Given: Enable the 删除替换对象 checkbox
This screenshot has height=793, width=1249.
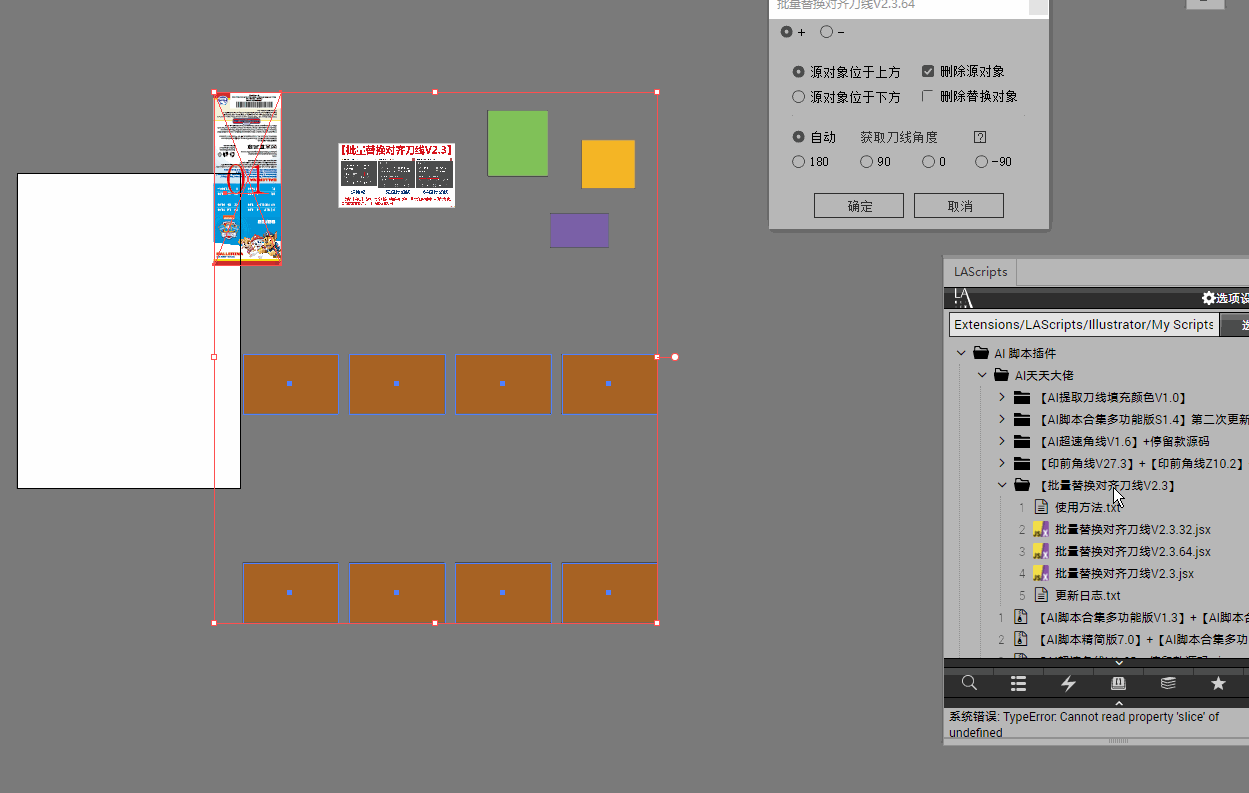Looking at the screenshot, I should [928, 97].
